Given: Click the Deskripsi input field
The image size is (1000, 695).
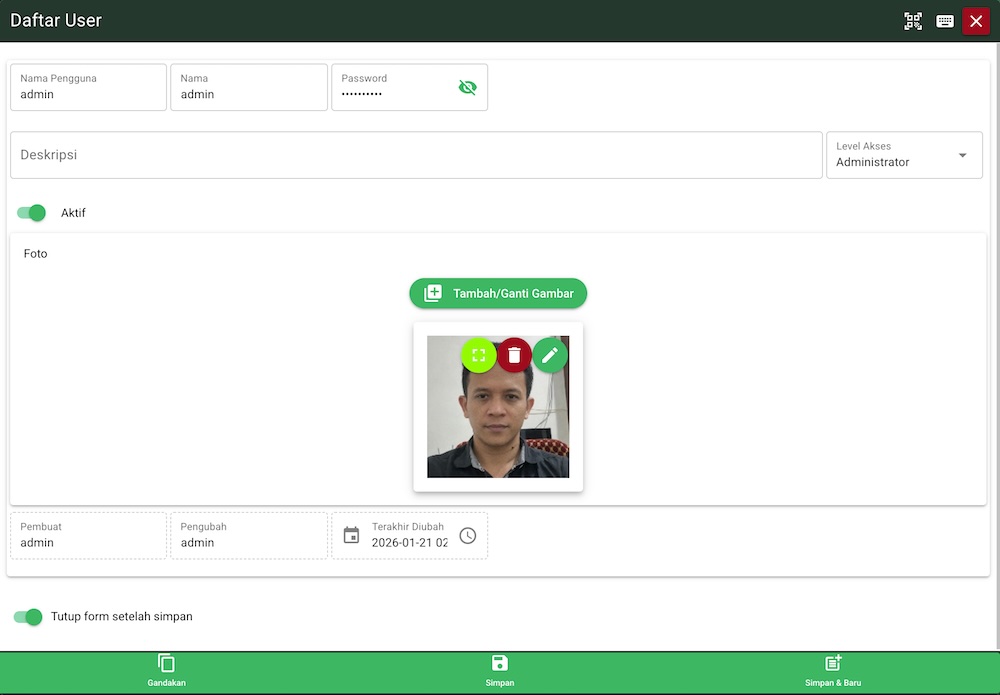Looking at the screenshot, I should tap(414, 155).
